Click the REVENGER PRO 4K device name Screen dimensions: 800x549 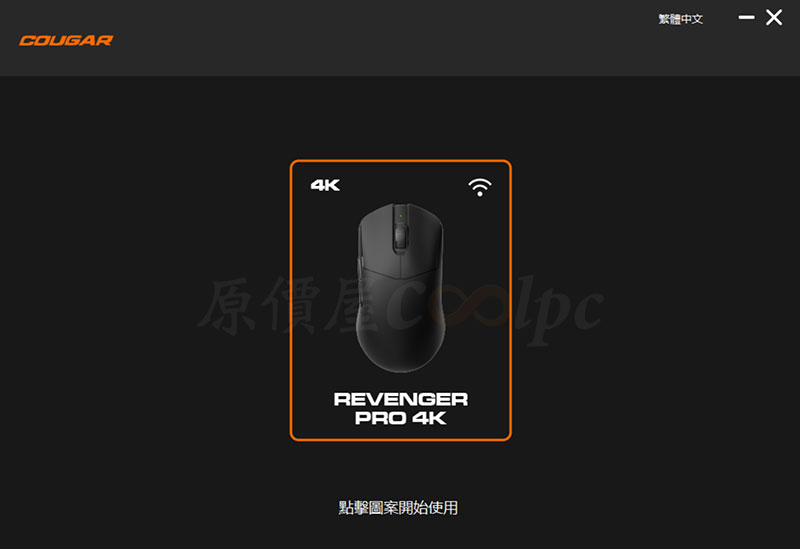401,408
